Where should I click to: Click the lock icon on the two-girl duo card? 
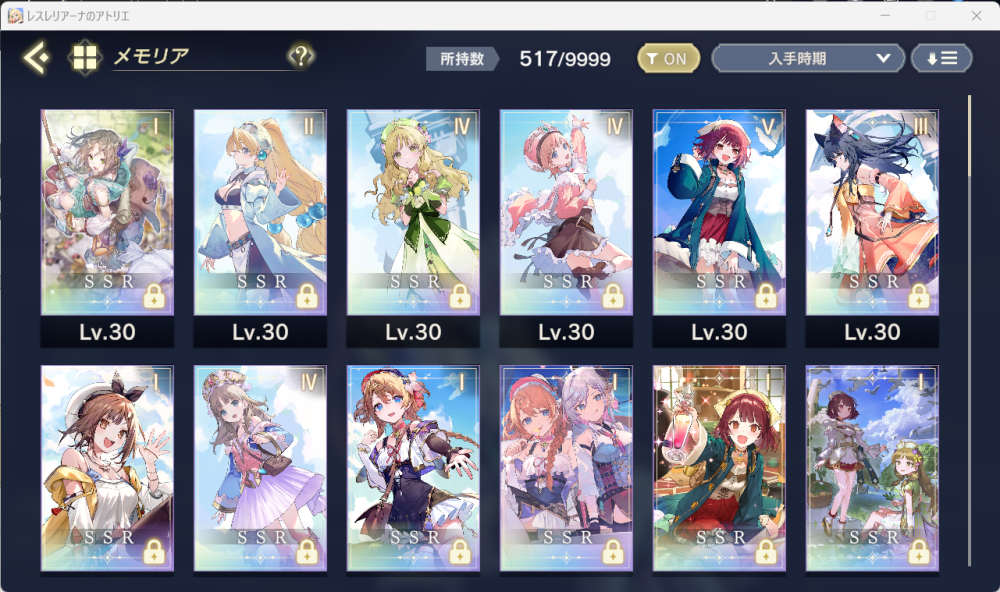tap(613, 552)
